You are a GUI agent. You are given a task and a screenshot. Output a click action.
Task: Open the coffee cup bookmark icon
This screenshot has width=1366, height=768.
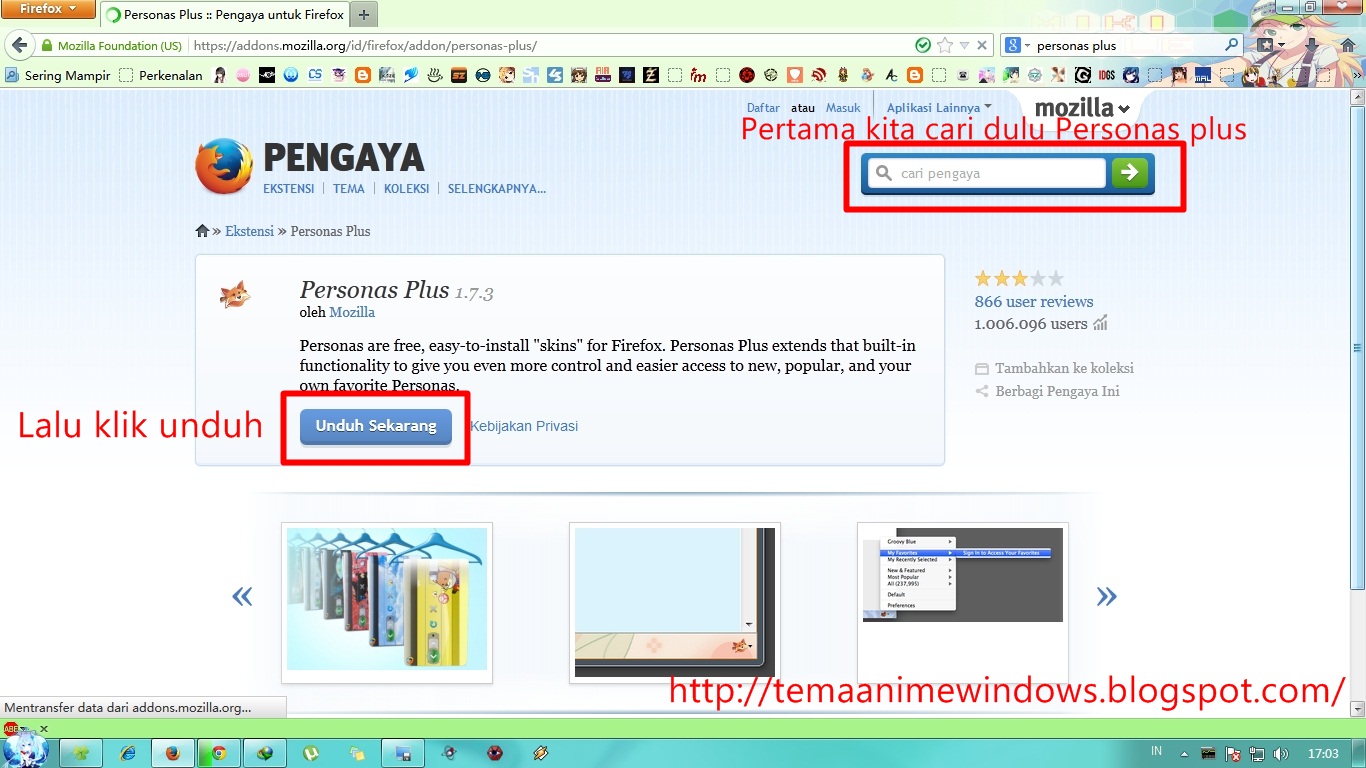pyautogui.click(x=435, y=75)
